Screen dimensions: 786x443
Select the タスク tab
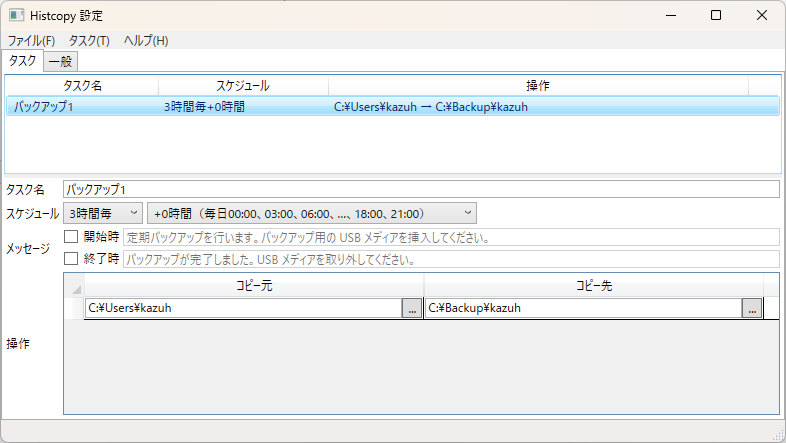point(22,60)
